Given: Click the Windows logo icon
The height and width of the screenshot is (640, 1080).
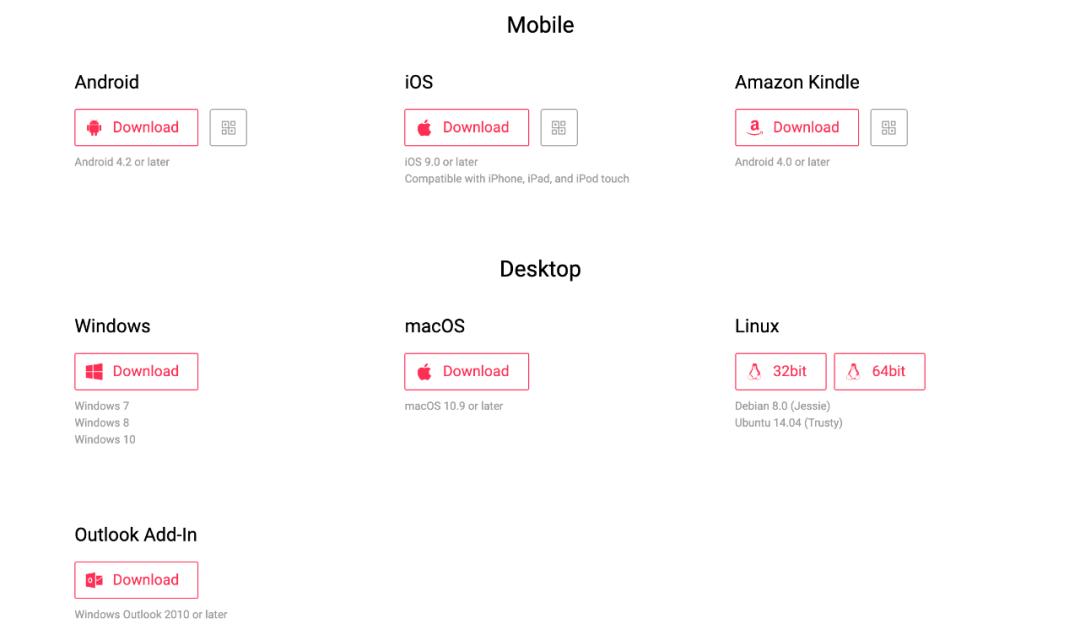Looking at the screenshot, I should pos(95,372).
